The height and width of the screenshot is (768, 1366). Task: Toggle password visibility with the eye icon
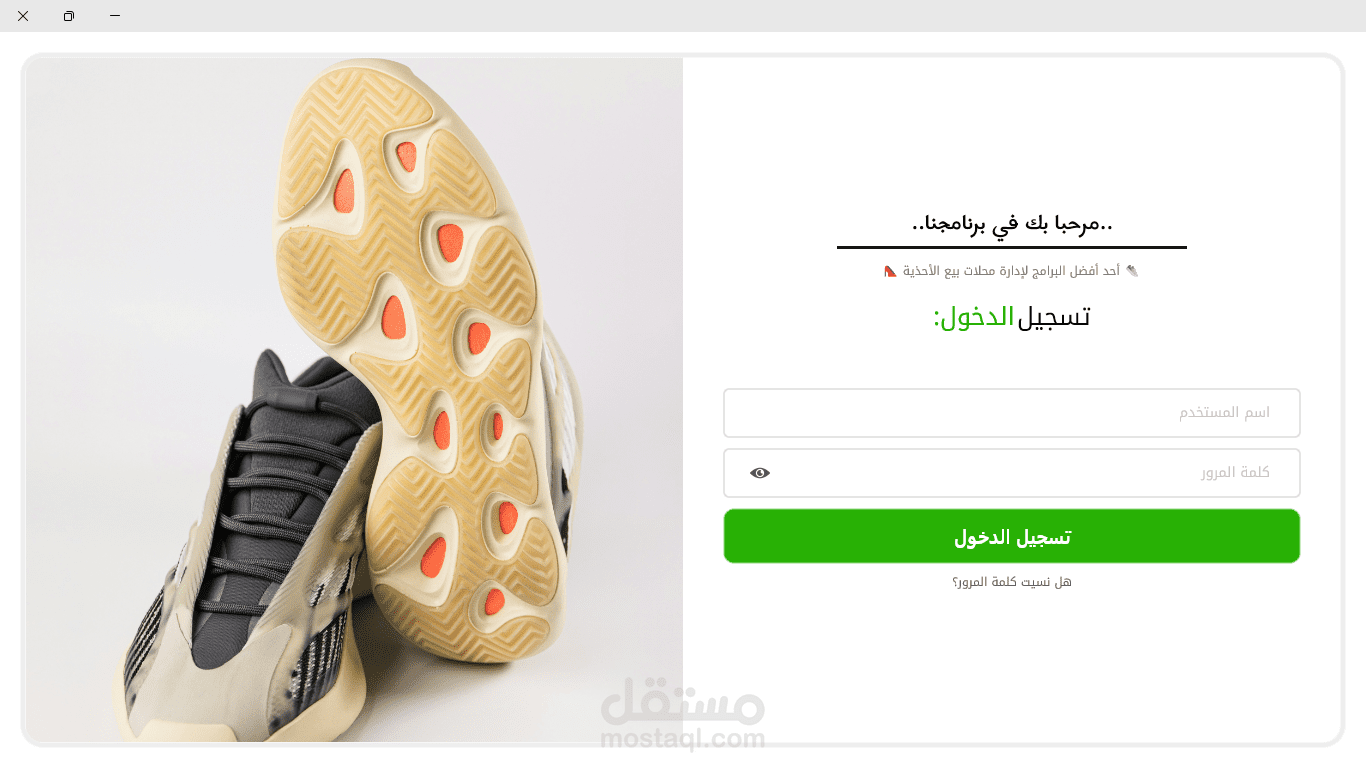pyautogui.click(x=760, y=473)
